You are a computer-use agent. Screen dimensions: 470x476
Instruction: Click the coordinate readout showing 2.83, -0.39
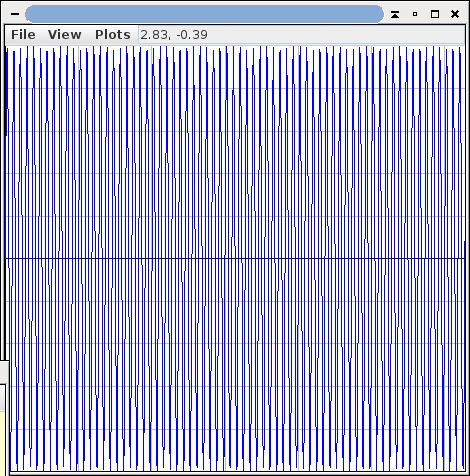(174, 35)
